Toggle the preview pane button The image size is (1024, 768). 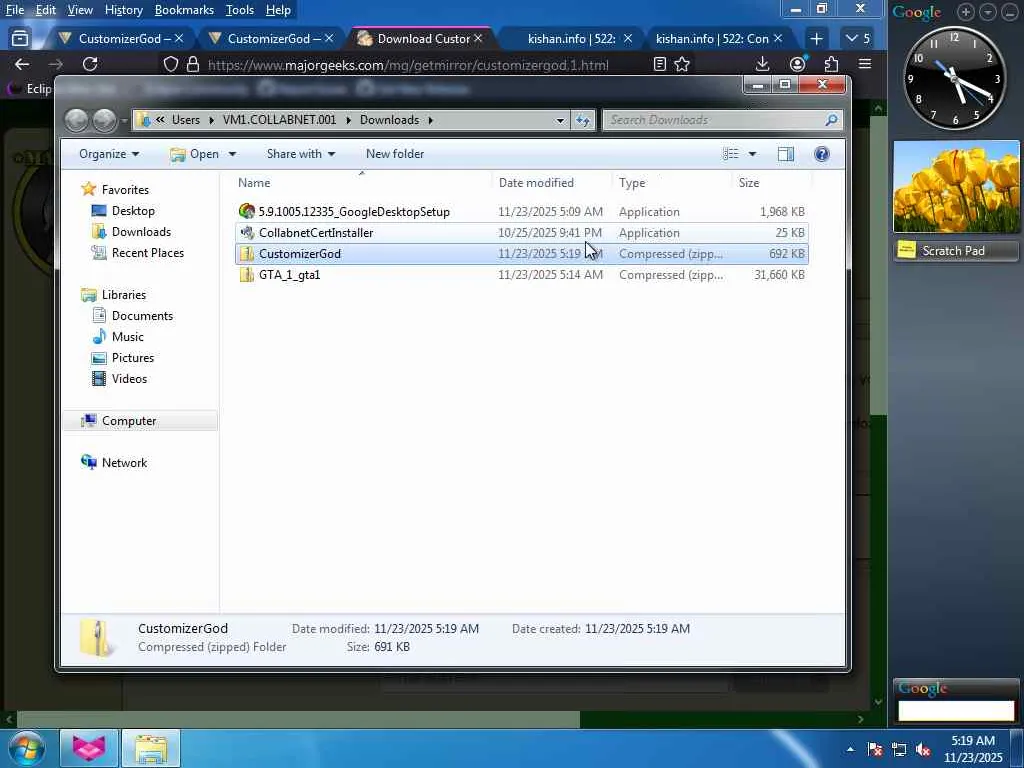(x=786, y=154)
